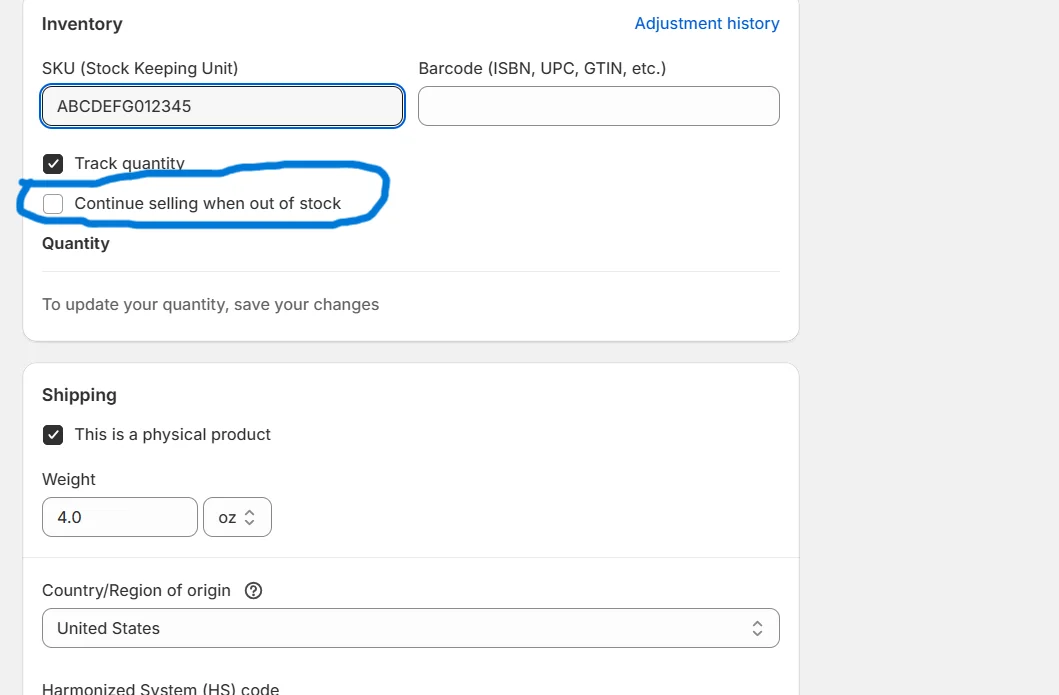Viewport: 1059px width, 695px height.
Task: Click the checkmark icon in Track quantity box
Action: (x=53, y=163)
